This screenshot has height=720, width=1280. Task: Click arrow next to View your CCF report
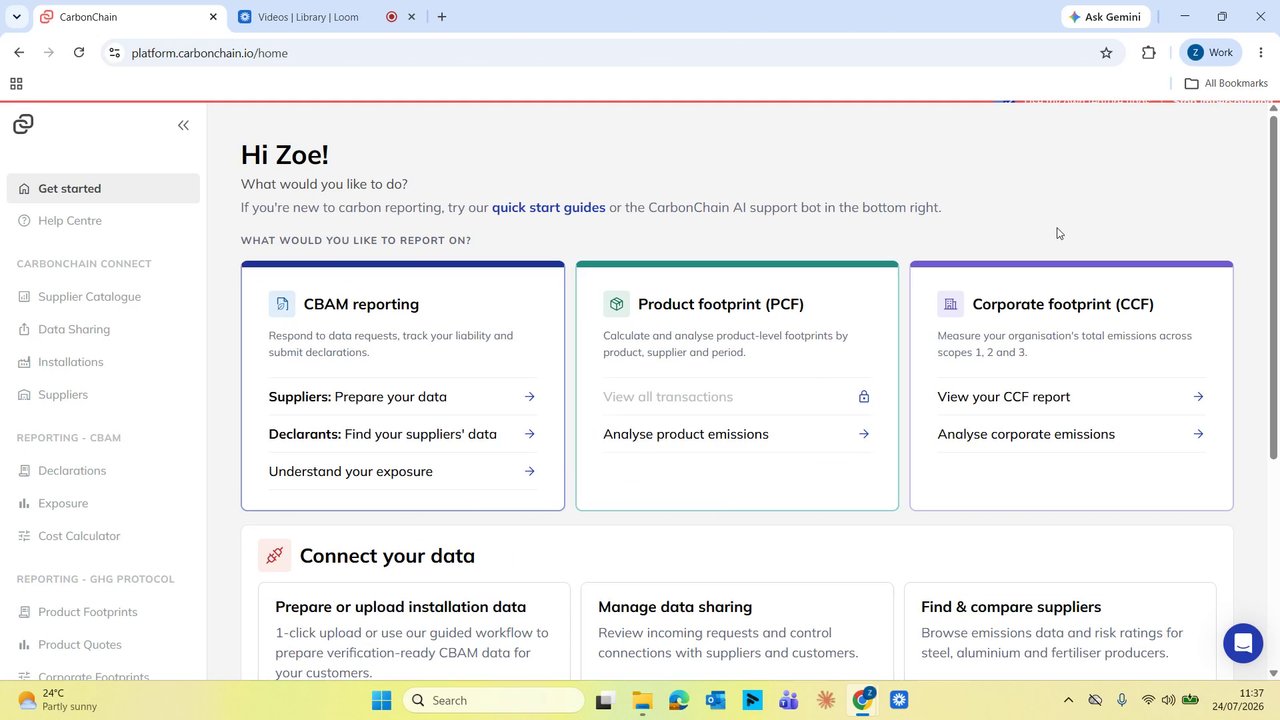(x=1198, y=397)
